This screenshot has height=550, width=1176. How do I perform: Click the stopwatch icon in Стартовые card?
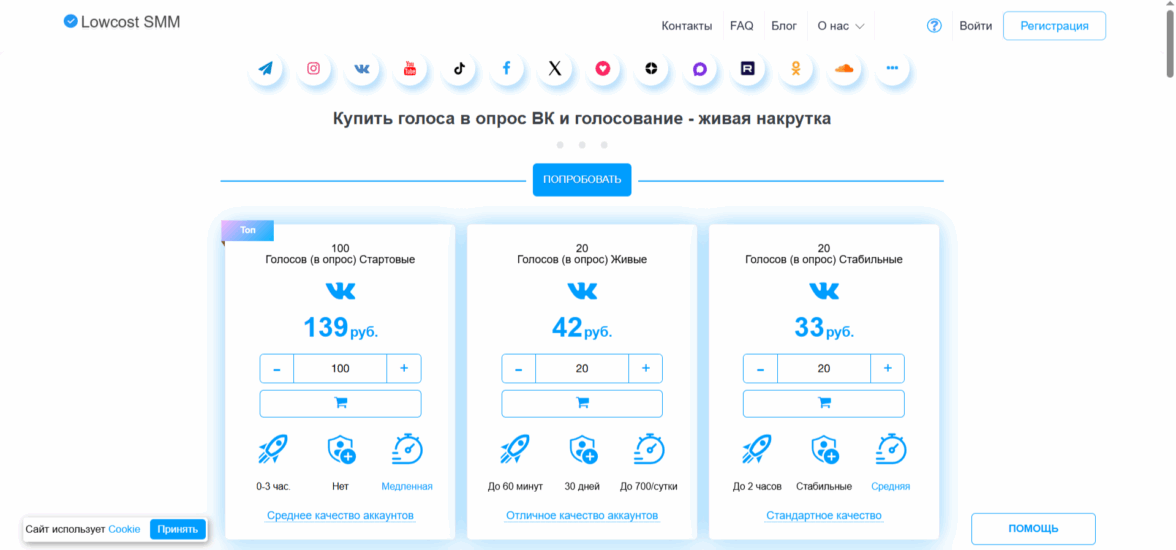tap(407, 449)
